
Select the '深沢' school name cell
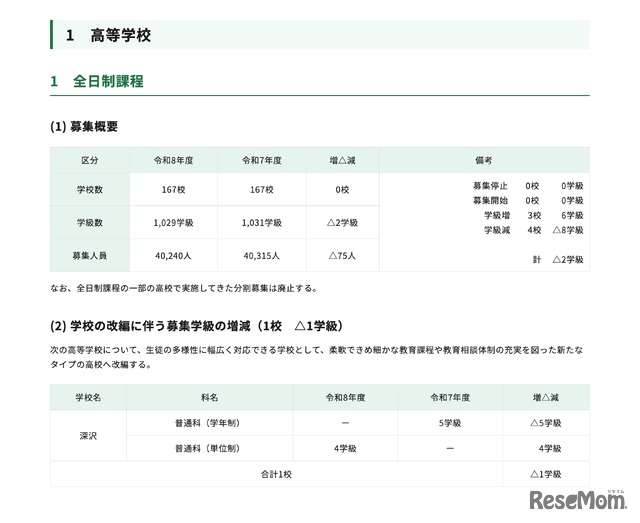(x=90, y=435)
